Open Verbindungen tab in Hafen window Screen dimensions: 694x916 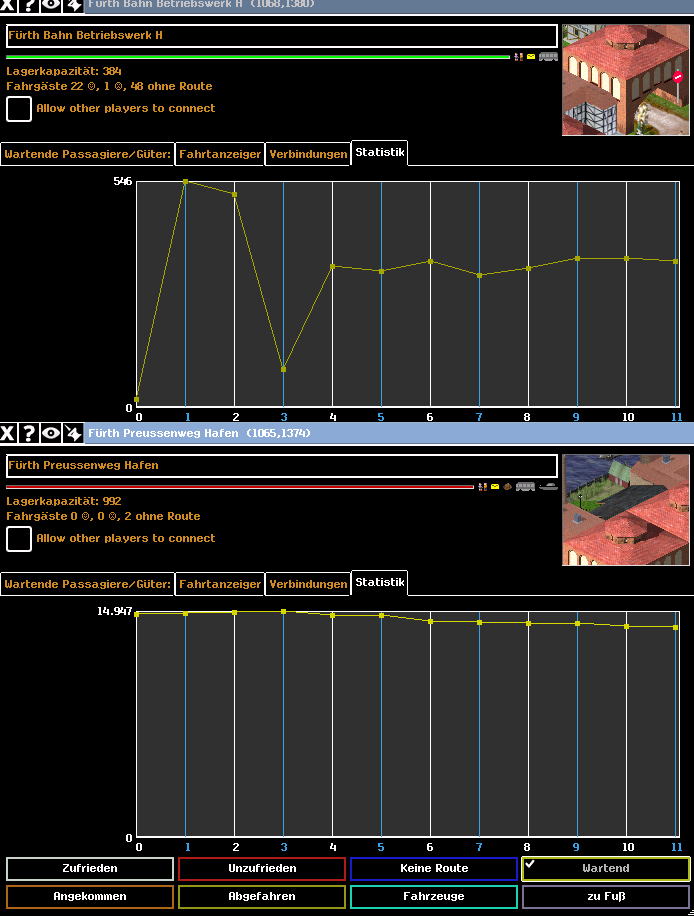click(x=308, y=584)
